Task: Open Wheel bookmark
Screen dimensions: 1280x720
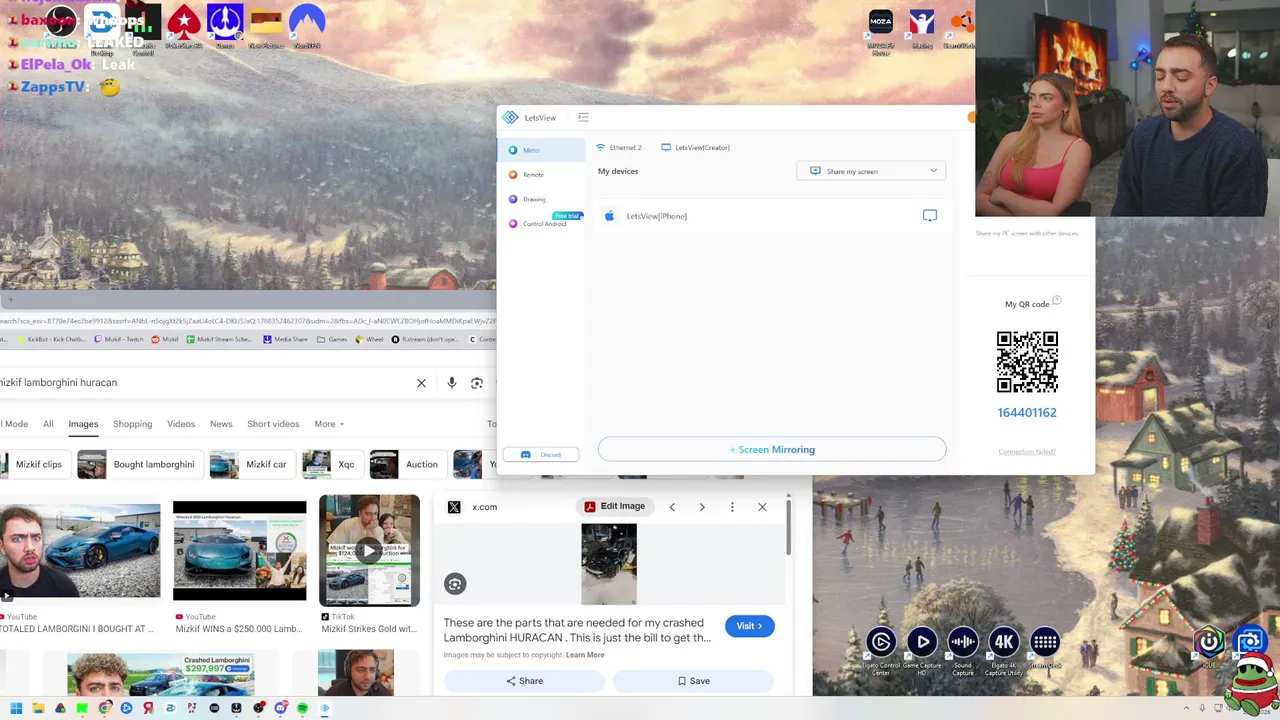Action: coord(370,339)
